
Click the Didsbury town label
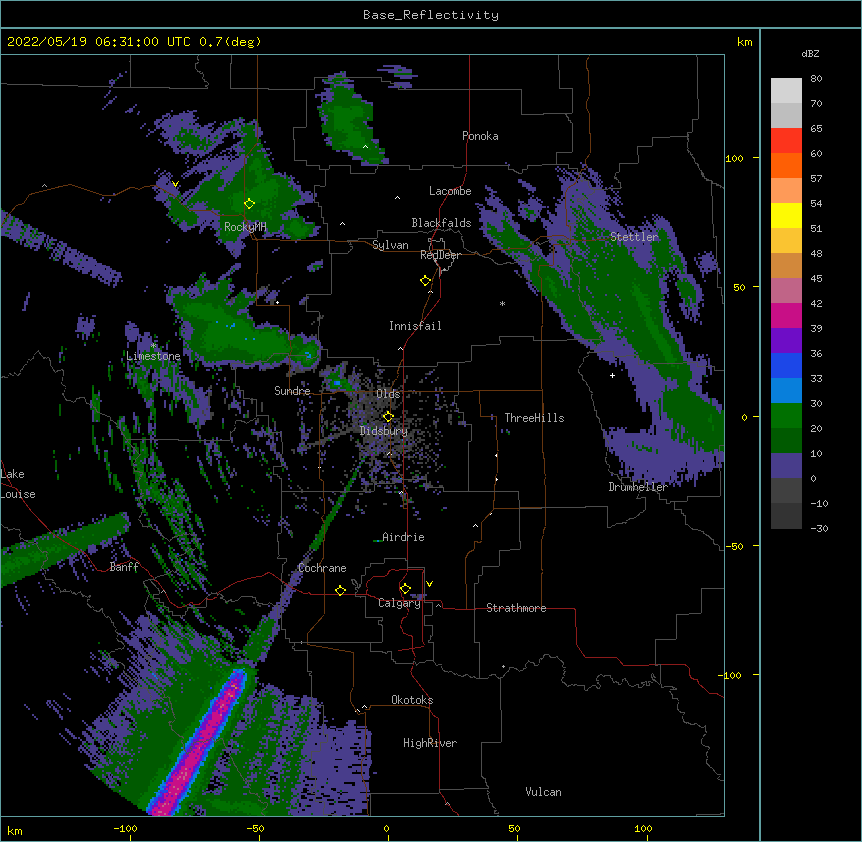384,431
